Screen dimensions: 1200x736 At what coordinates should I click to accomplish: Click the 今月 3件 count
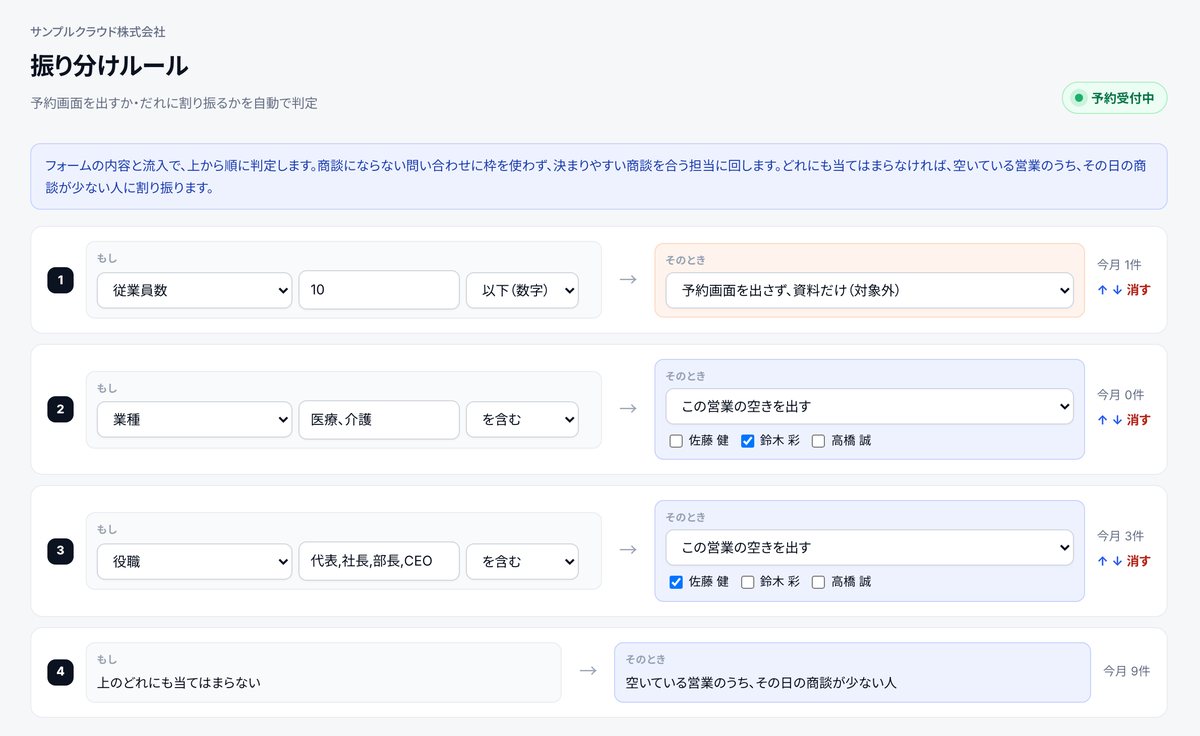click(x=1120, y=535)
